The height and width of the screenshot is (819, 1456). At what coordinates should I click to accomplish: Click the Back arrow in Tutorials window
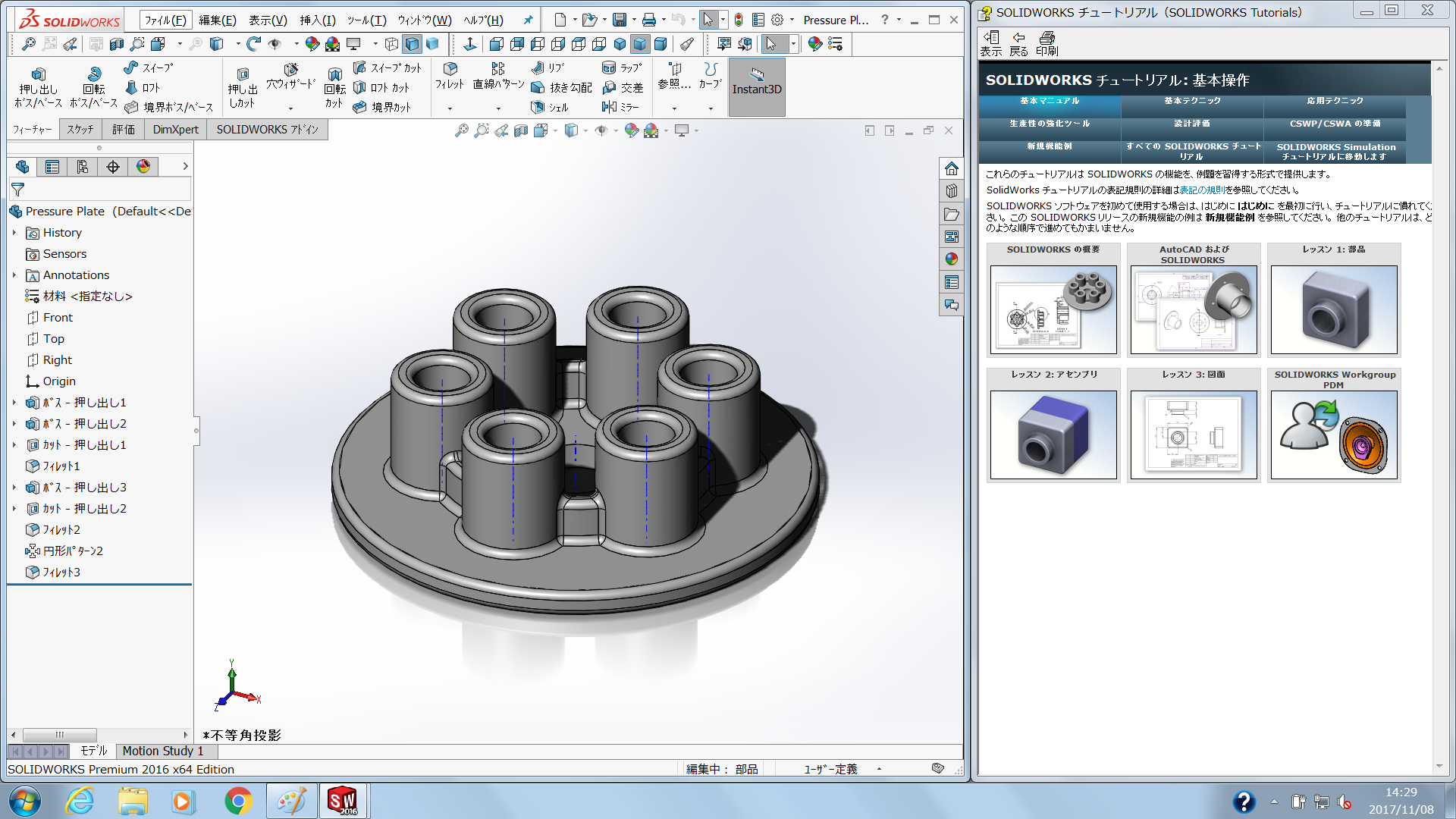pyautogui.click(x=1018, y=44)
